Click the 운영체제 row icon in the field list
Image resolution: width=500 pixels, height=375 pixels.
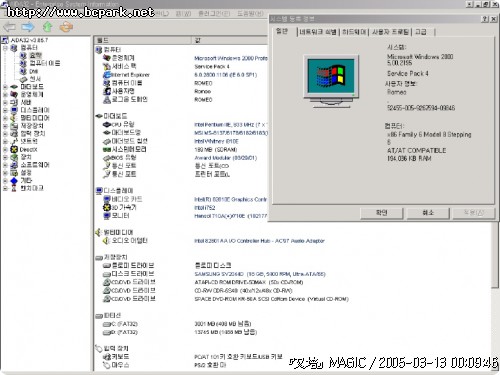pos(107,58)
